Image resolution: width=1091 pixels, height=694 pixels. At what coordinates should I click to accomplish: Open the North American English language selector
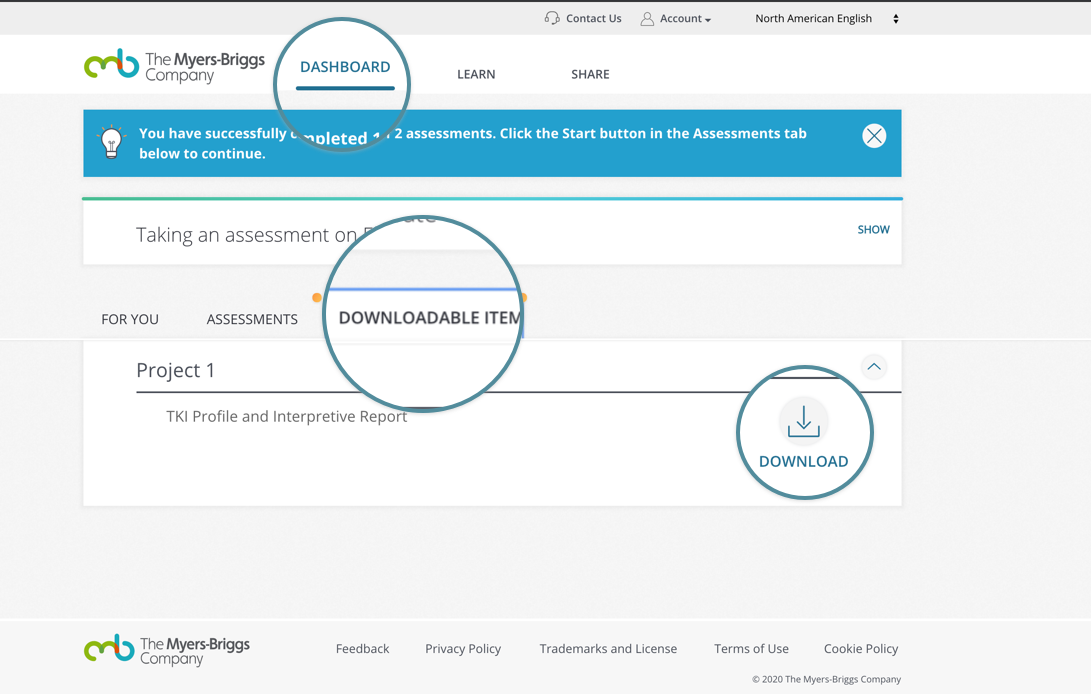coord(814,18)
